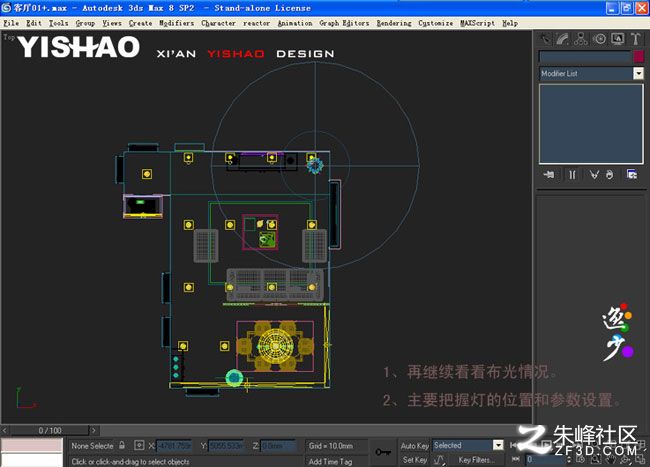The image size is (650, 467).
Task: Click the Top viewport label
Action: (x=9, y=37)
